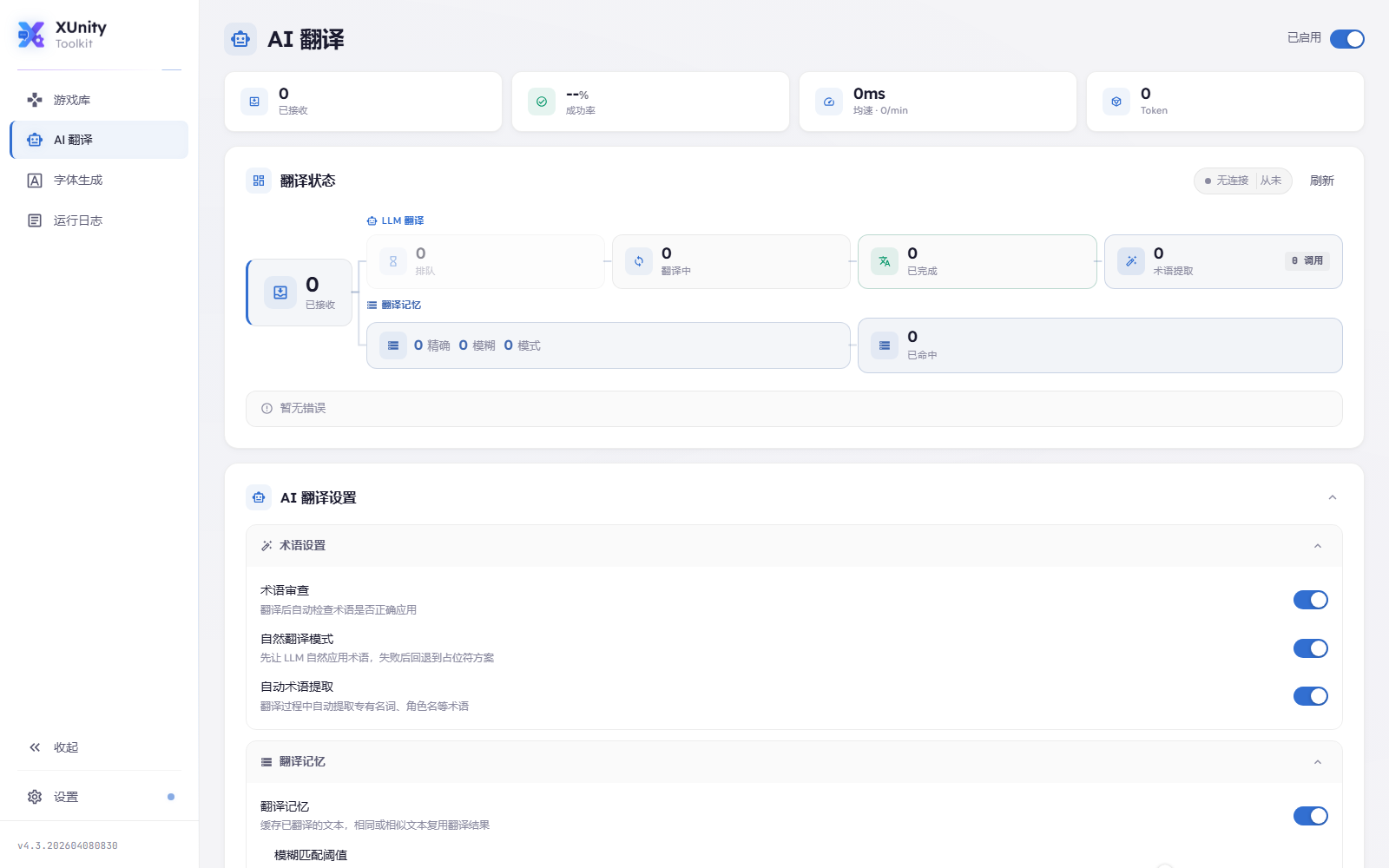Click the version text v4.3.202604080830
This screenshot has width=1389, height=868.
coord(68,845)
